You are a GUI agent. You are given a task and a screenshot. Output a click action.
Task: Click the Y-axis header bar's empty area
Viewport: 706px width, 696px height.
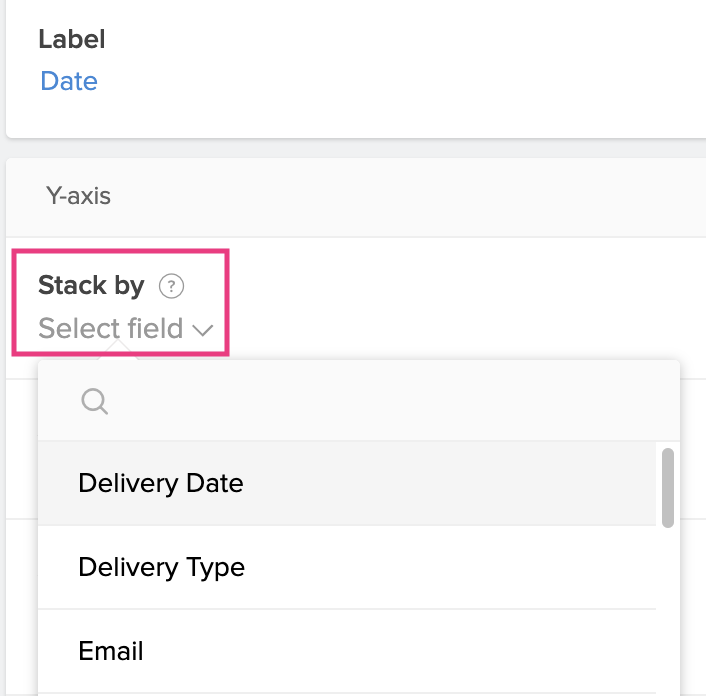click(x=400, y=196)
